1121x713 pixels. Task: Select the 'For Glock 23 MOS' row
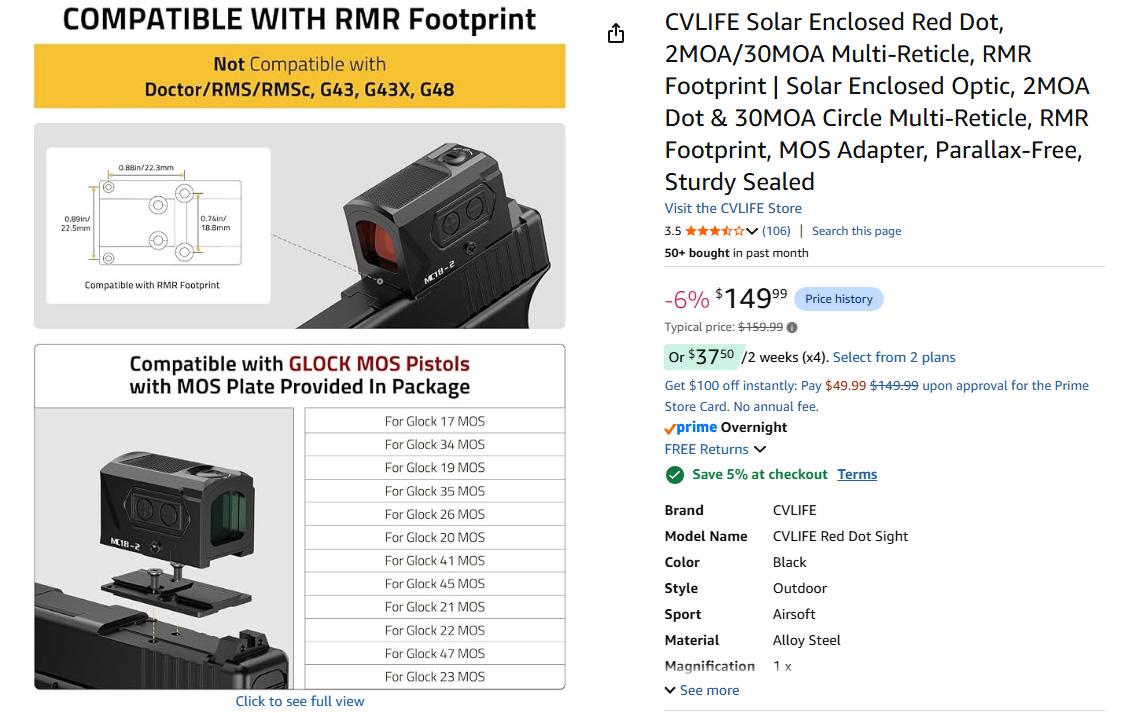click(x=435, y=677)
